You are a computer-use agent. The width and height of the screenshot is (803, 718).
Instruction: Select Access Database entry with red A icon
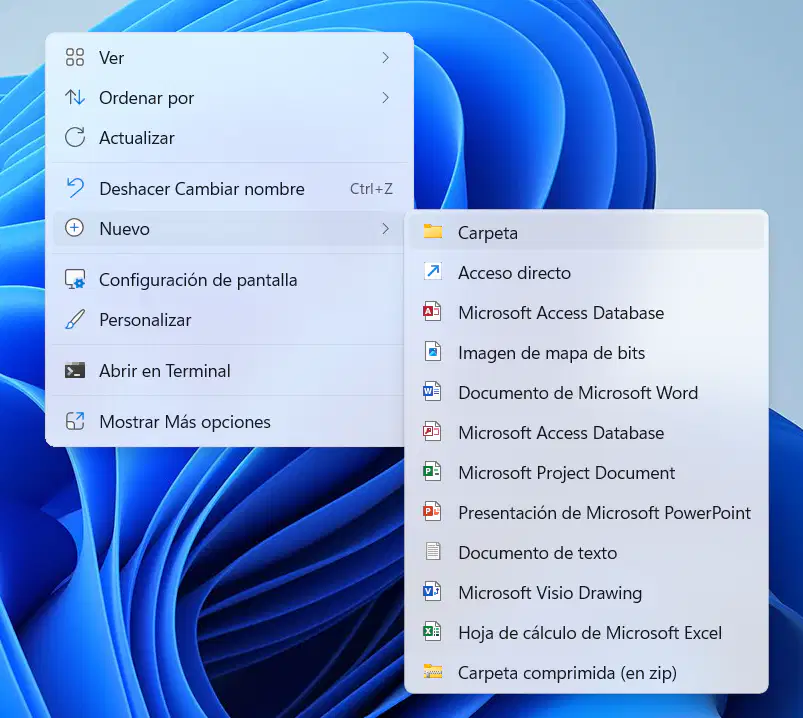tap(588, 312)
